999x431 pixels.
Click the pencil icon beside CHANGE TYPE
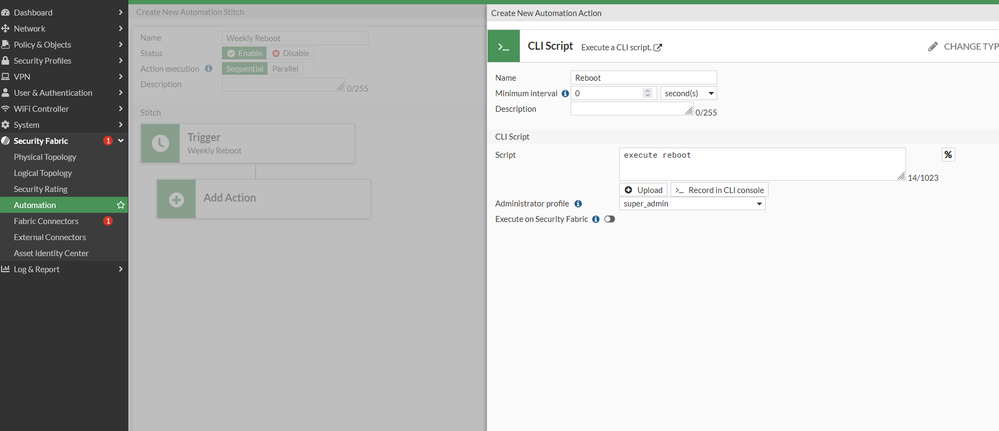933,47
